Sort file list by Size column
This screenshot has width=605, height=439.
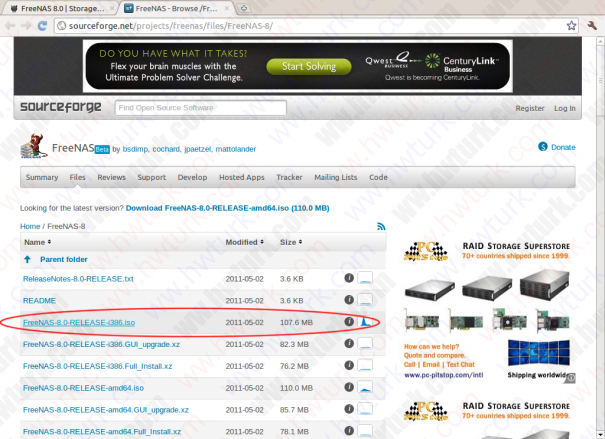291,242
